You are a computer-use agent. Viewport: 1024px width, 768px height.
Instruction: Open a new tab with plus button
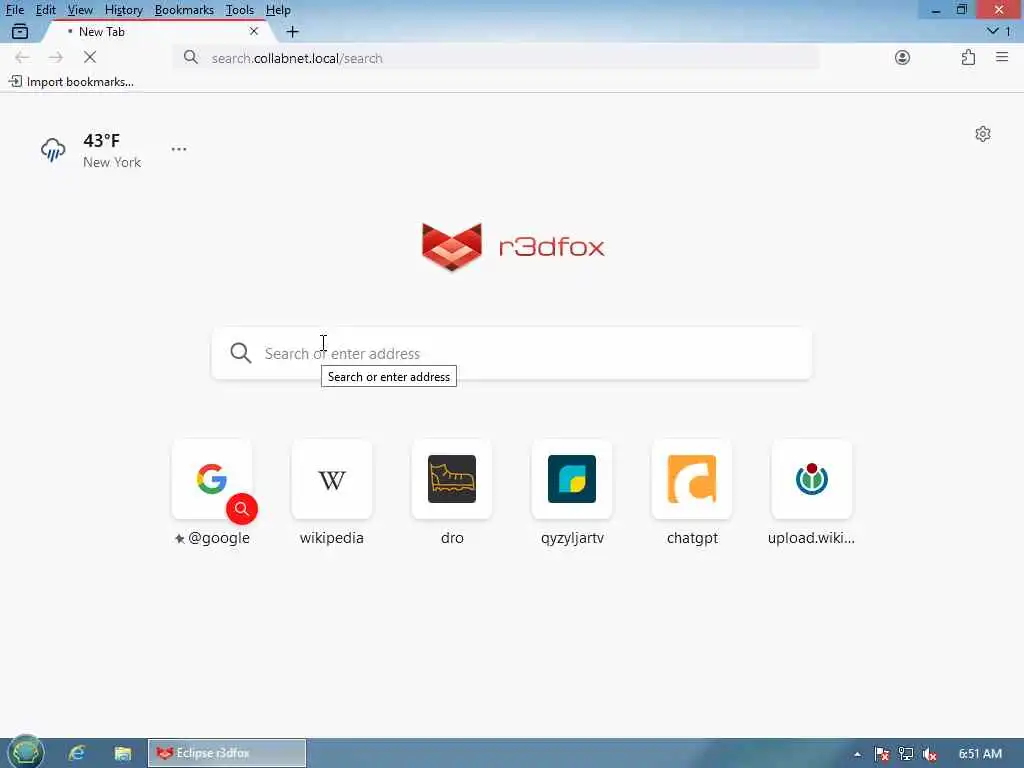(293, 31)
